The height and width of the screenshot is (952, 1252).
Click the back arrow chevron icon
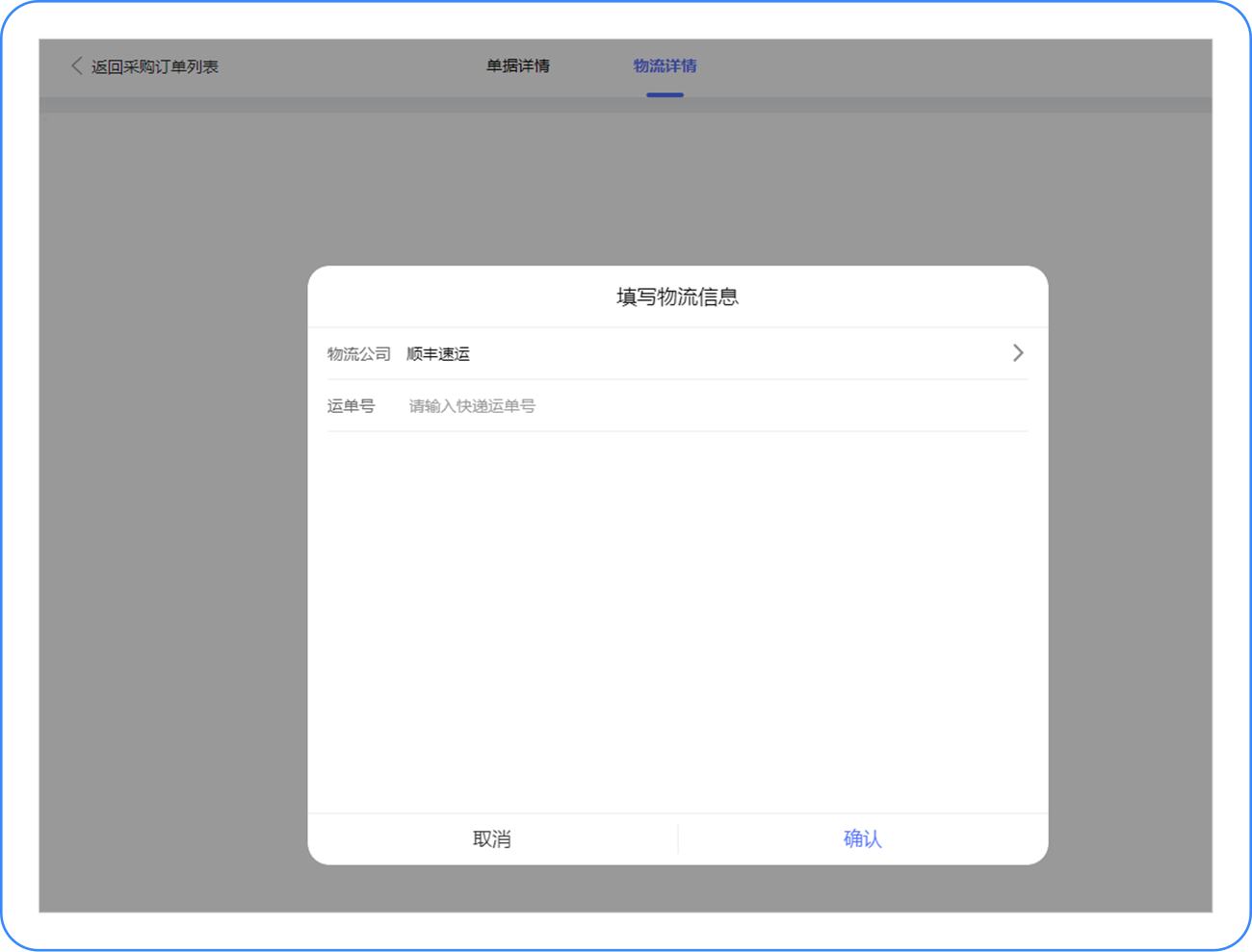[76, 65]
